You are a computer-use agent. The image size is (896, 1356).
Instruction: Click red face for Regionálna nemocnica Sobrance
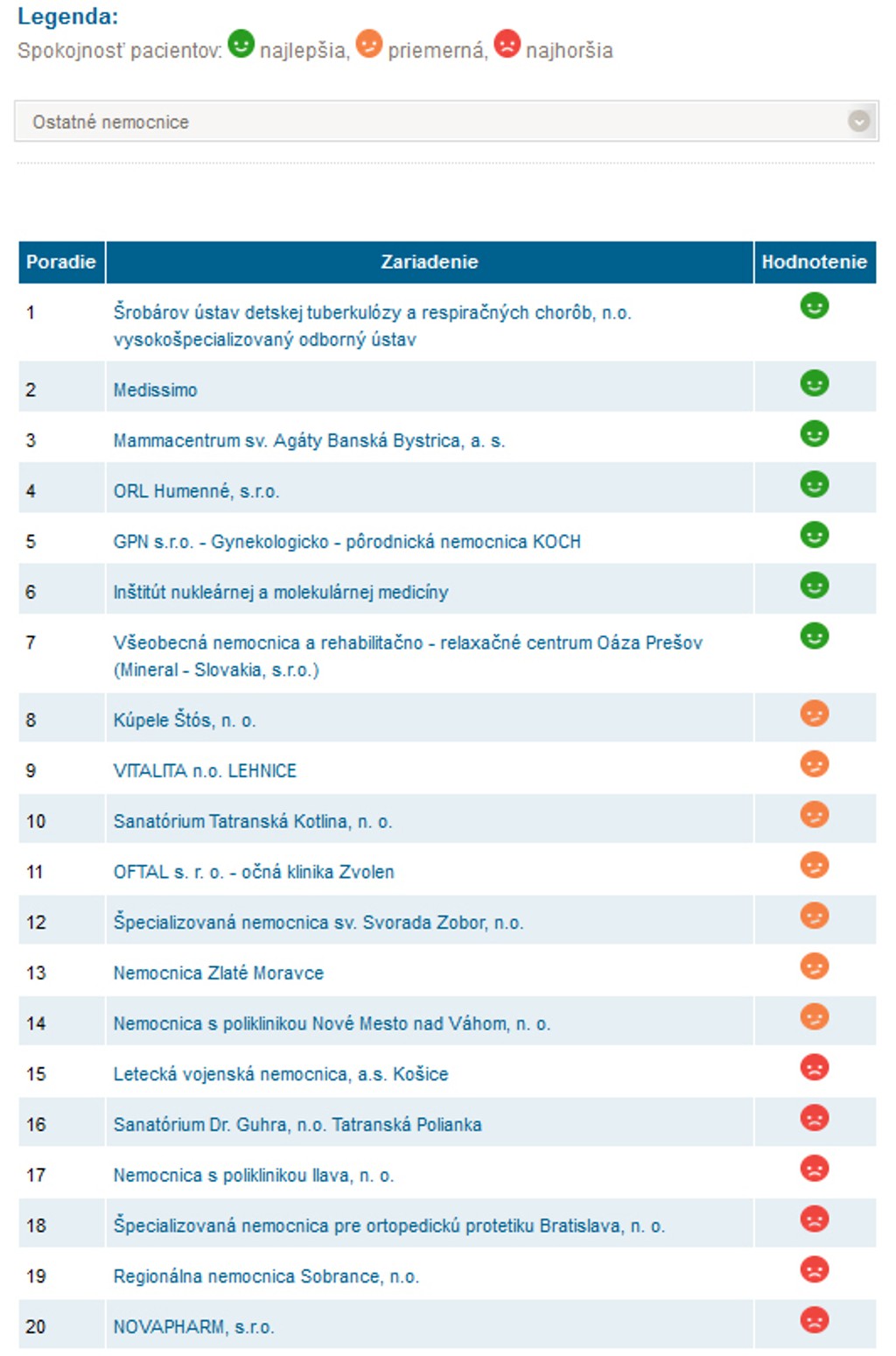814,1269
